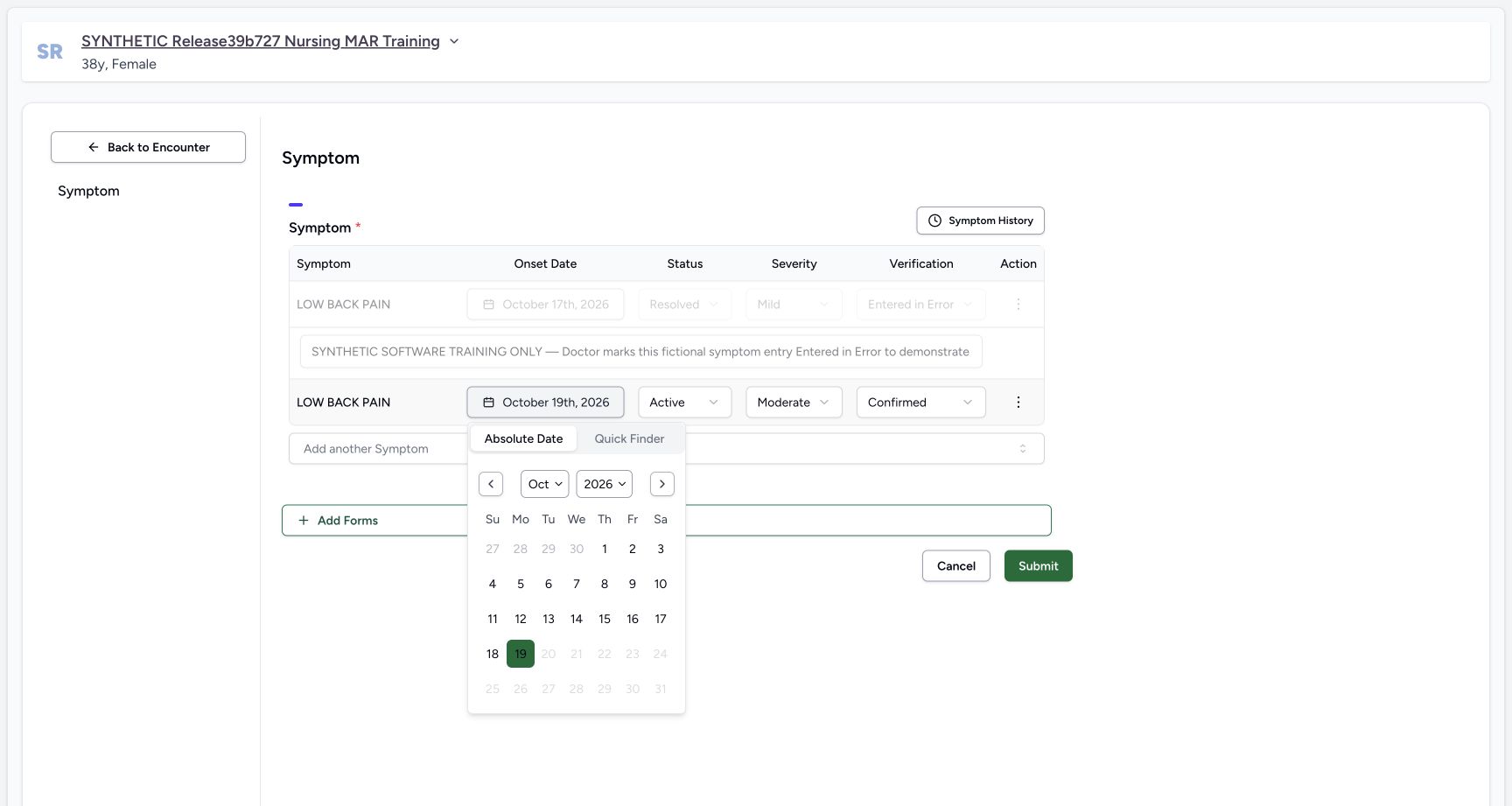
Task: Click the SR patient avatar
Action: click(50, 52)
